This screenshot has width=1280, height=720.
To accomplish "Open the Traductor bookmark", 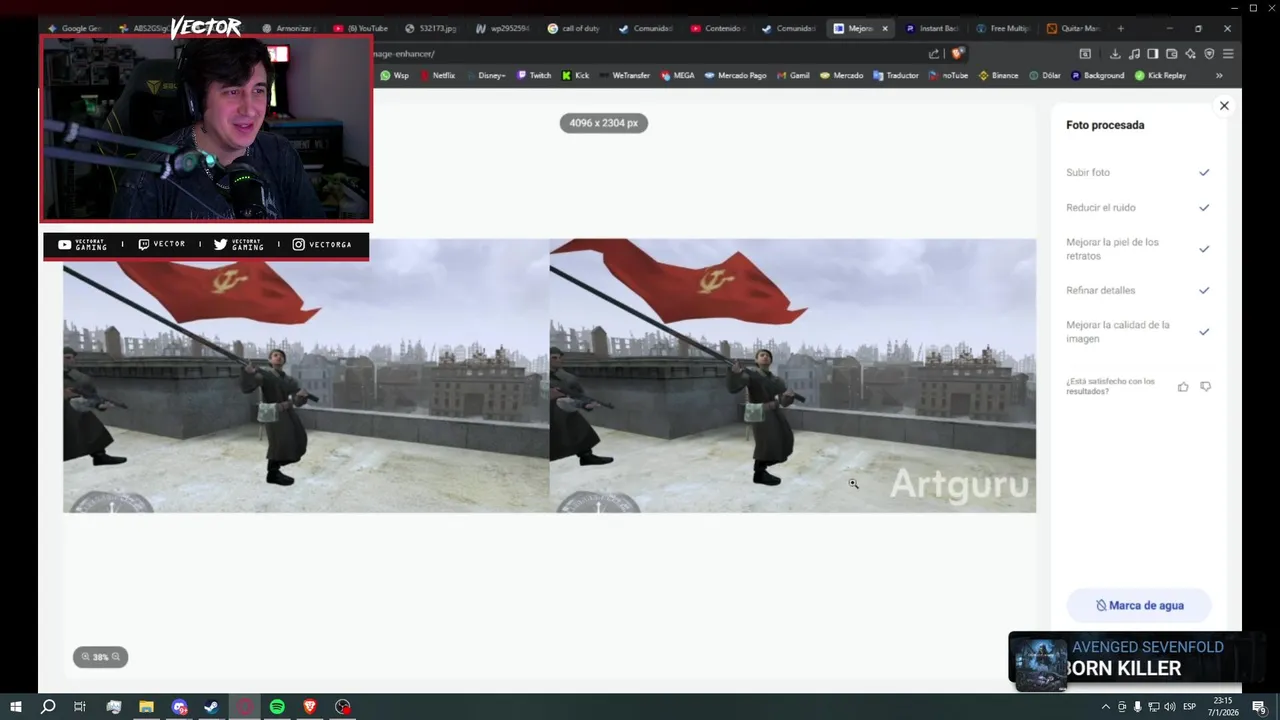I will [896, 76].
